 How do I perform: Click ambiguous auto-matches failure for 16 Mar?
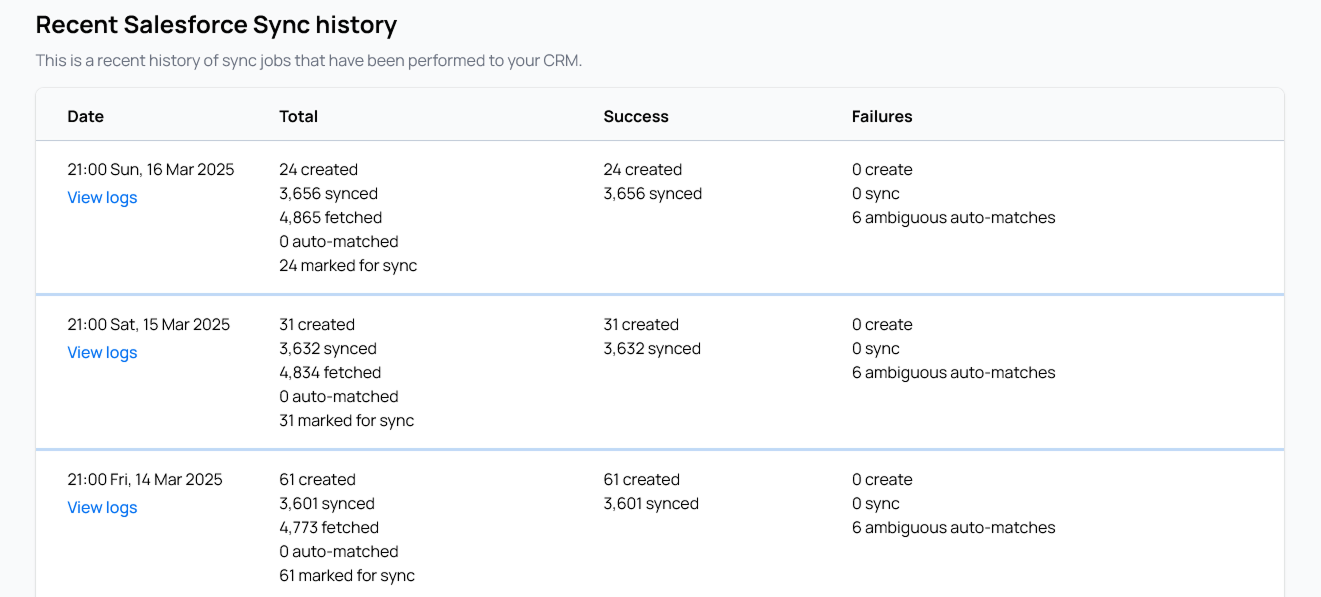click(x=953, y=218)
